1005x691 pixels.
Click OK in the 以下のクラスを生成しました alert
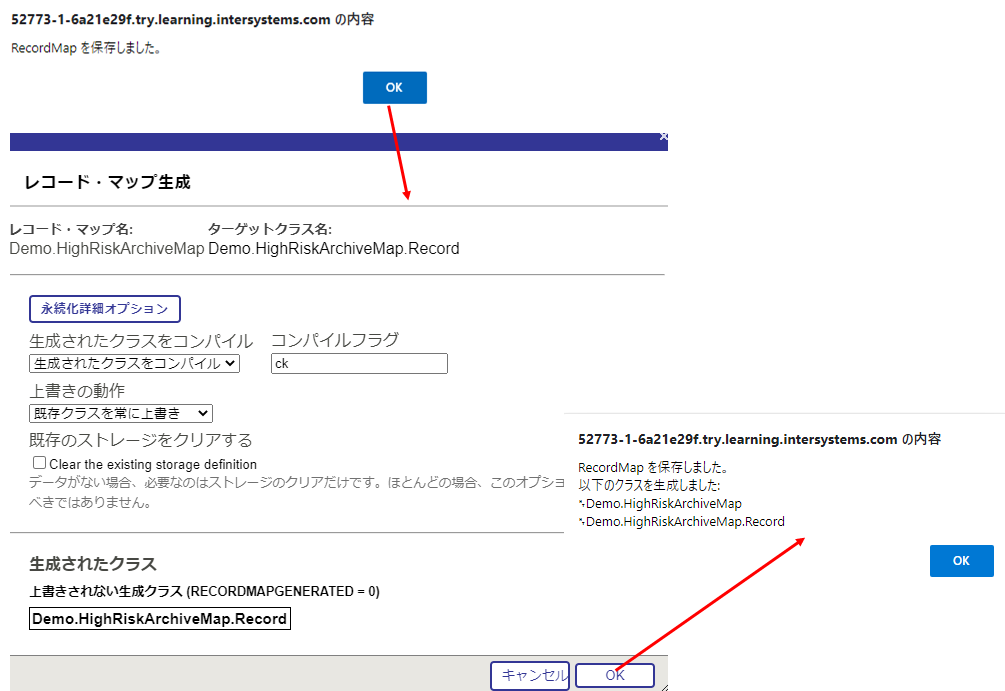click(961, 561)
